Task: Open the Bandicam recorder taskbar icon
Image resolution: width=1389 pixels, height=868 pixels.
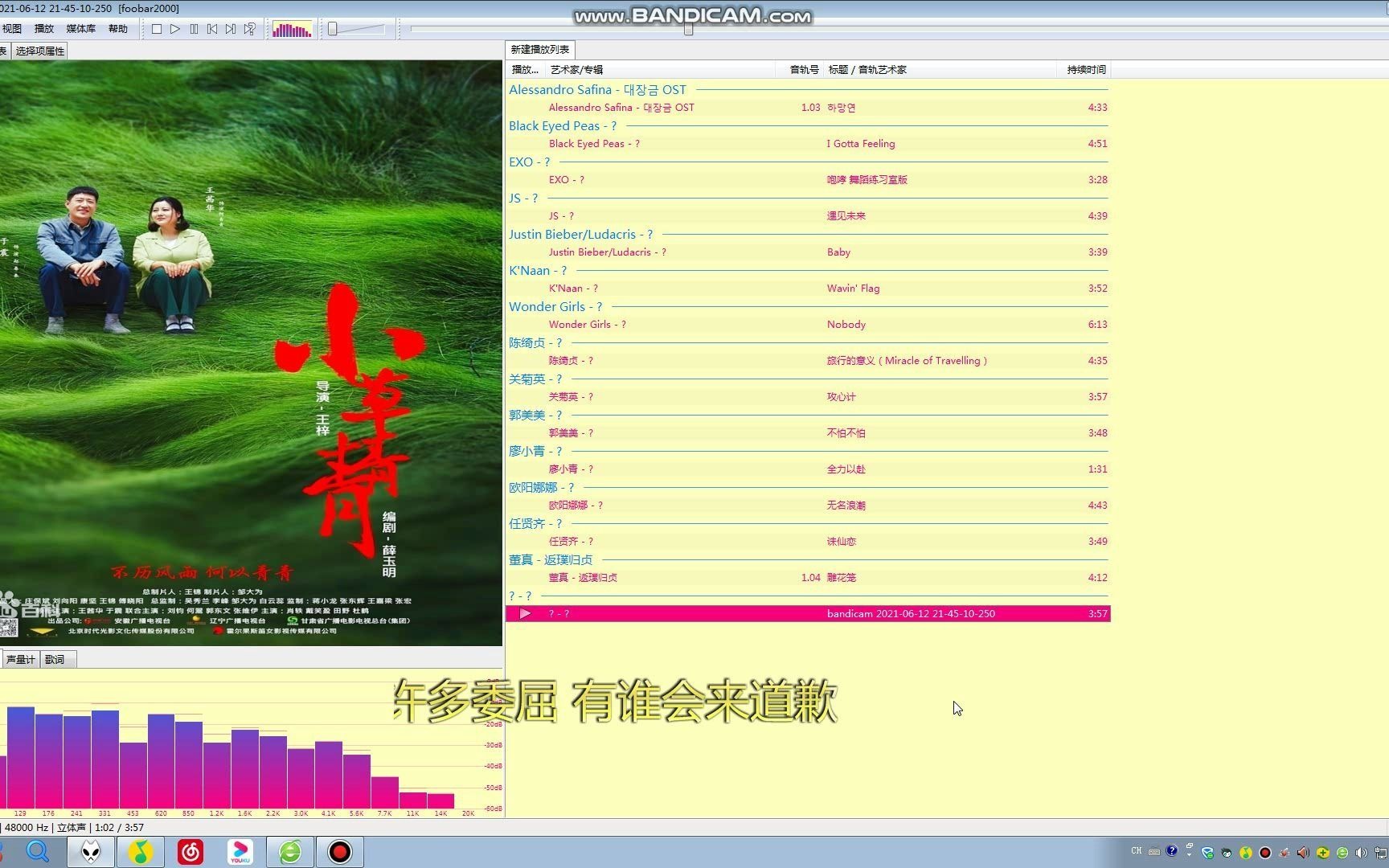Action: click(340, 852)
